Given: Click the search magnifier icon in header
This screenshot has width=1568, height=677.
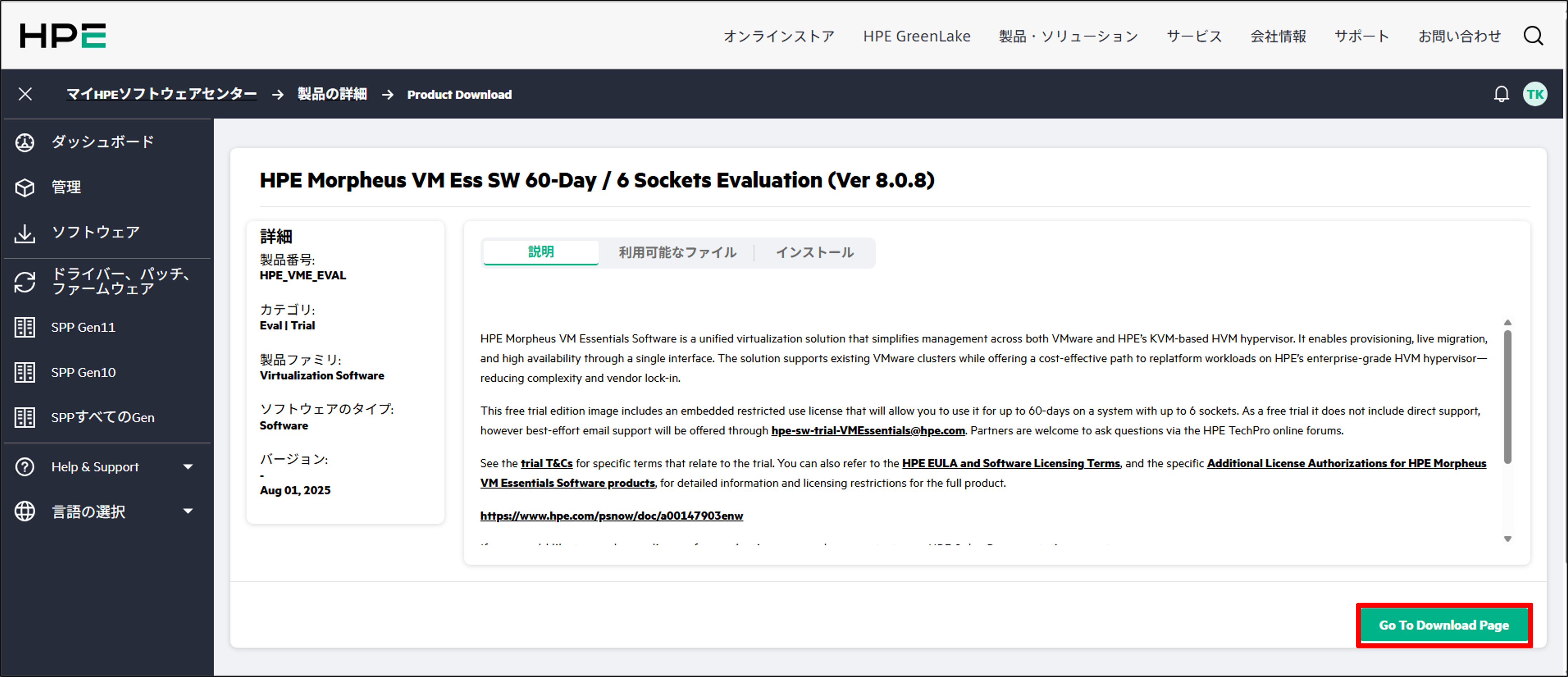Looking at the screenshot, I should tap(1533, 36).
